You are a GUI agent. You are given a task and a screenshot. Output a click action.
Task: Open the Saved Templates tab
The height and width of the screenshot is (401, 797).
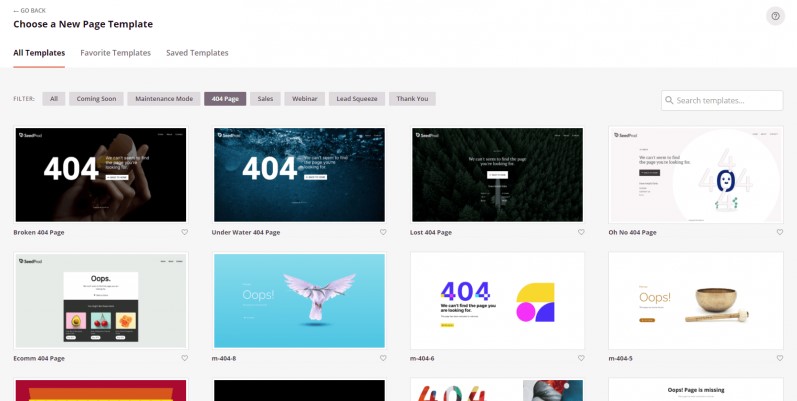coord(197,53)
